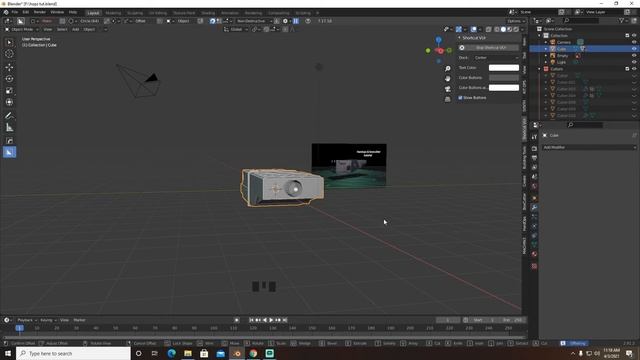
Task: Click the blue Z axis on navigation gizmo
Action: point(438,40)
